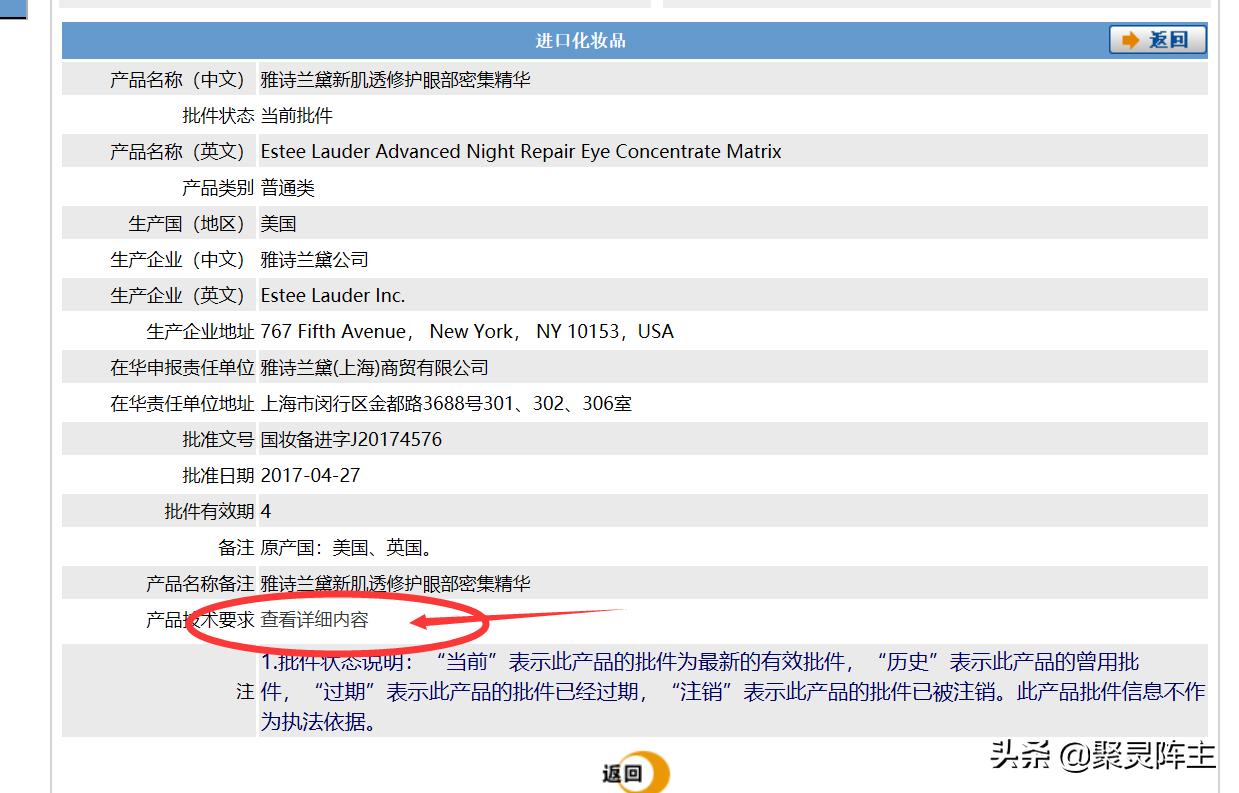
Task: Click the 批准文号 value 国妆备进字J20174576
Action: tap(350, 439)
